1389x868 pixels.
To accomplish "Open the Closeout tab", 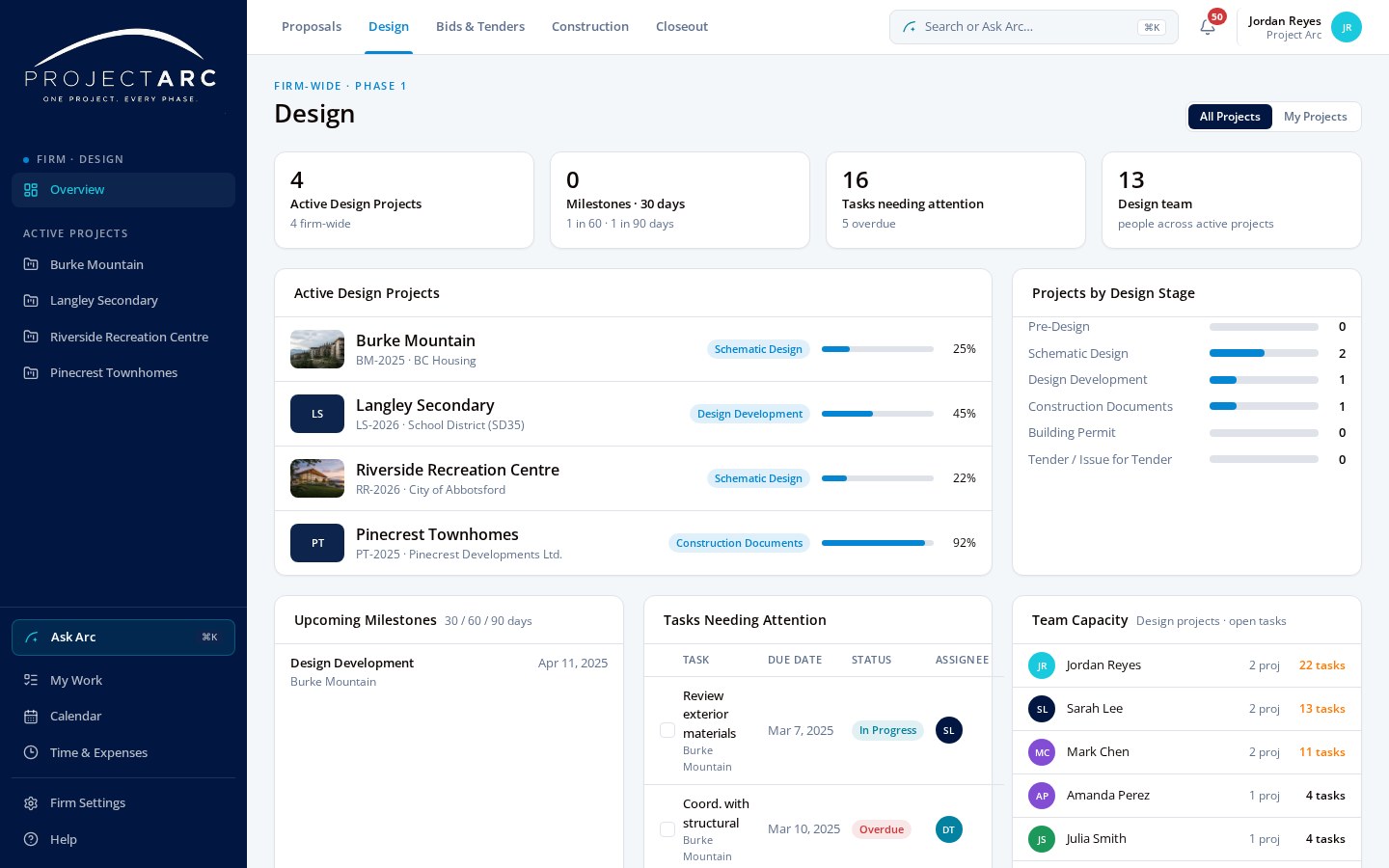I will (682, 27).
